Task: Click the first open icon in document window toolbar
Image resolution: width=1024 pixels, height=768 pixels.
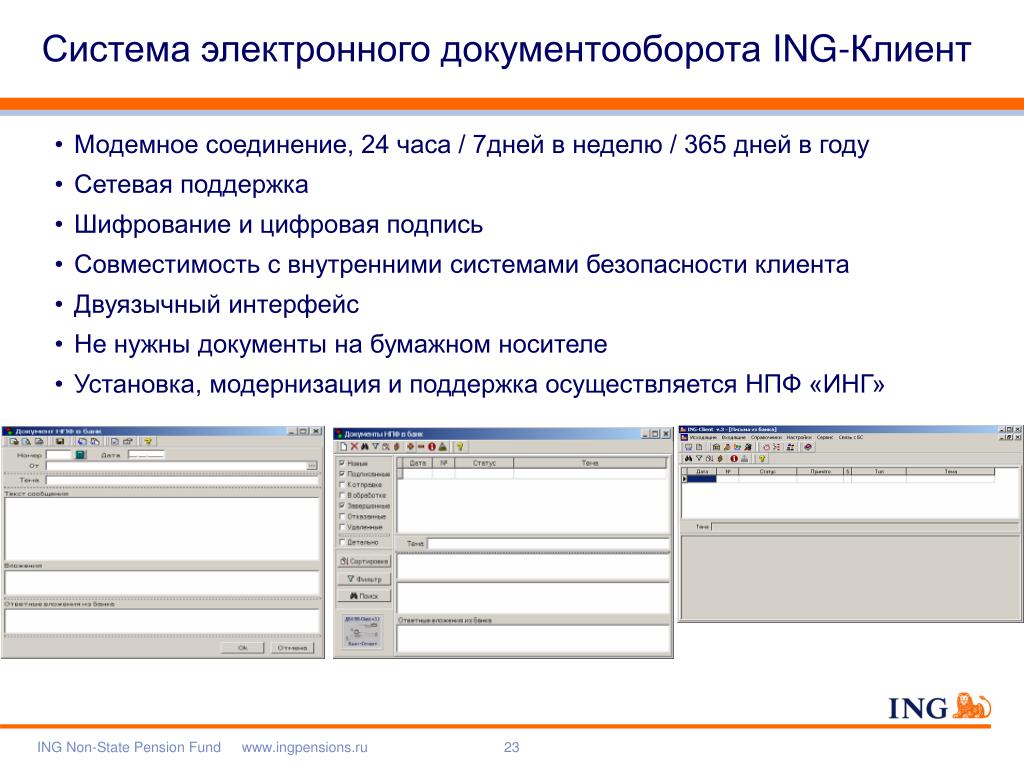Action: pyautogui.click(x=14, y=441)
